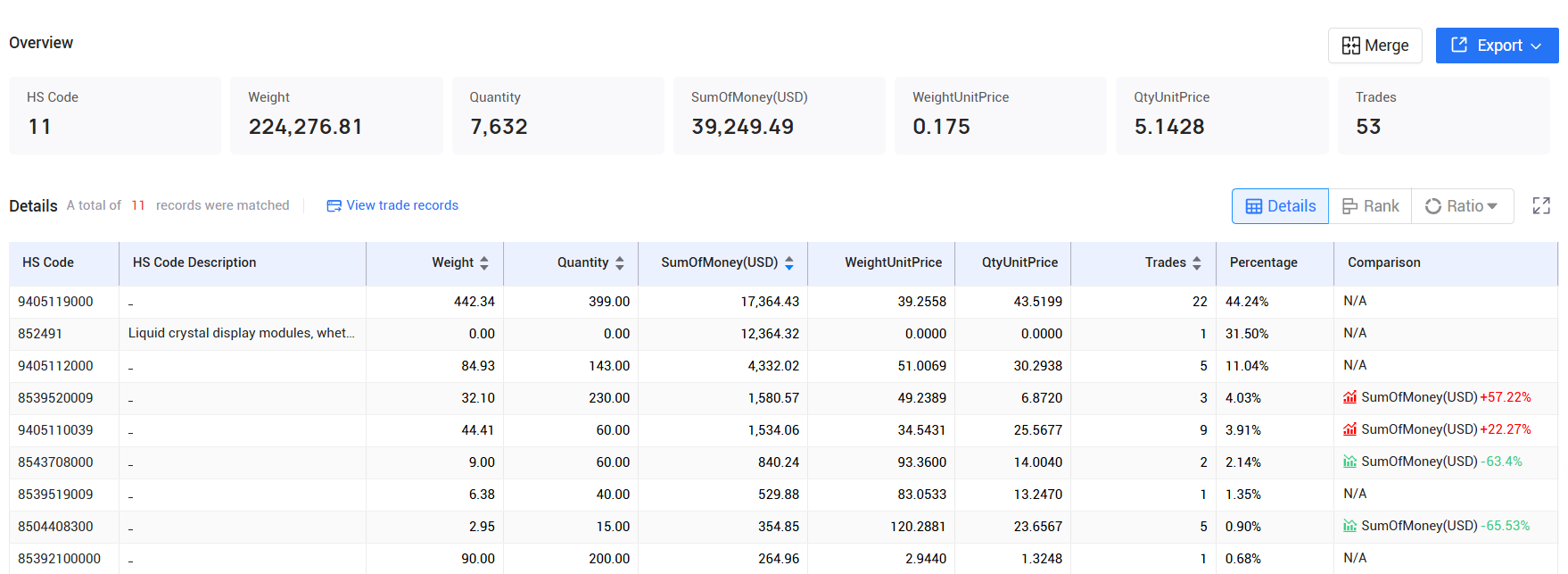Click the Details table icon
1568x574 pixels.
coord(1253,206)
